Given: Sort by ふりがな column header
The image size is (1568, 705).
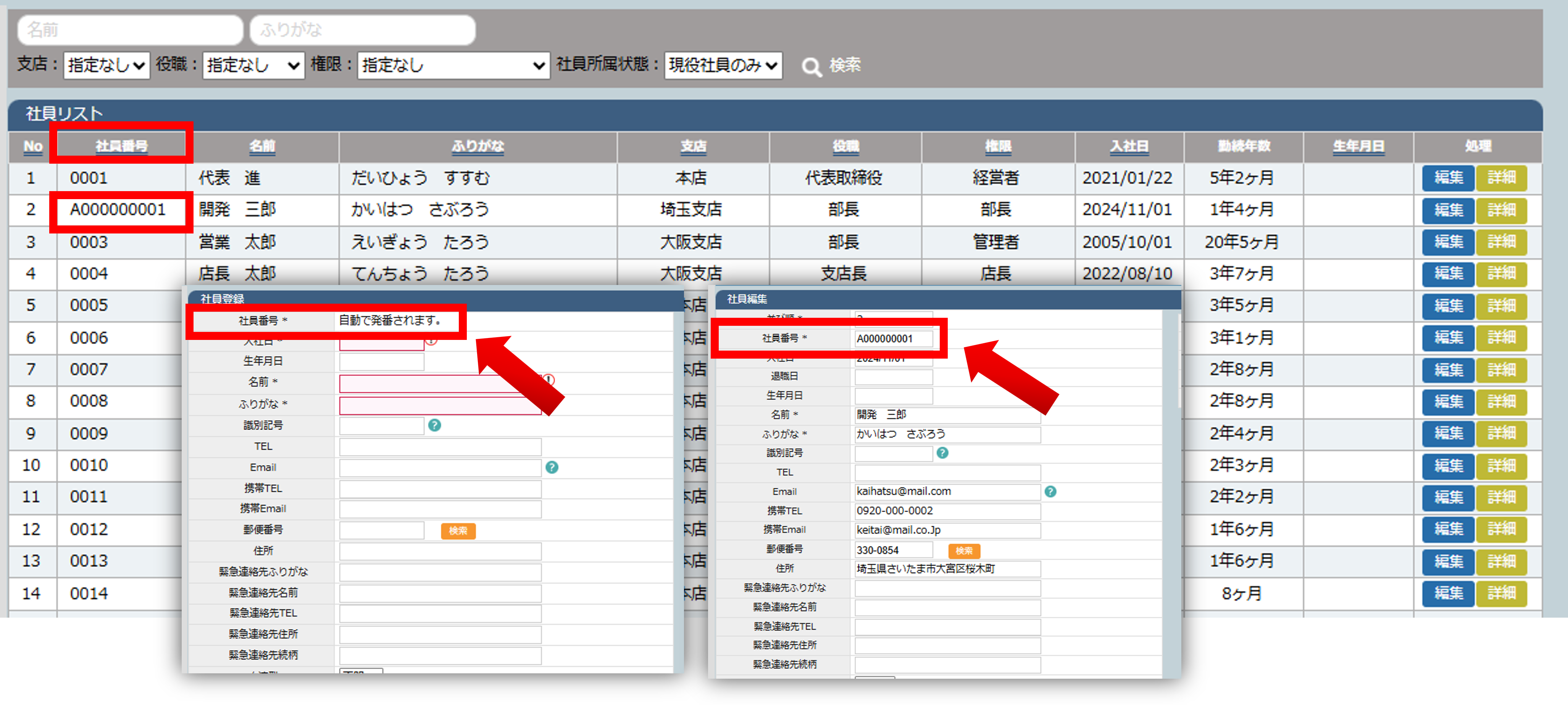Looking at the screenshot, I should pos(477,146).
